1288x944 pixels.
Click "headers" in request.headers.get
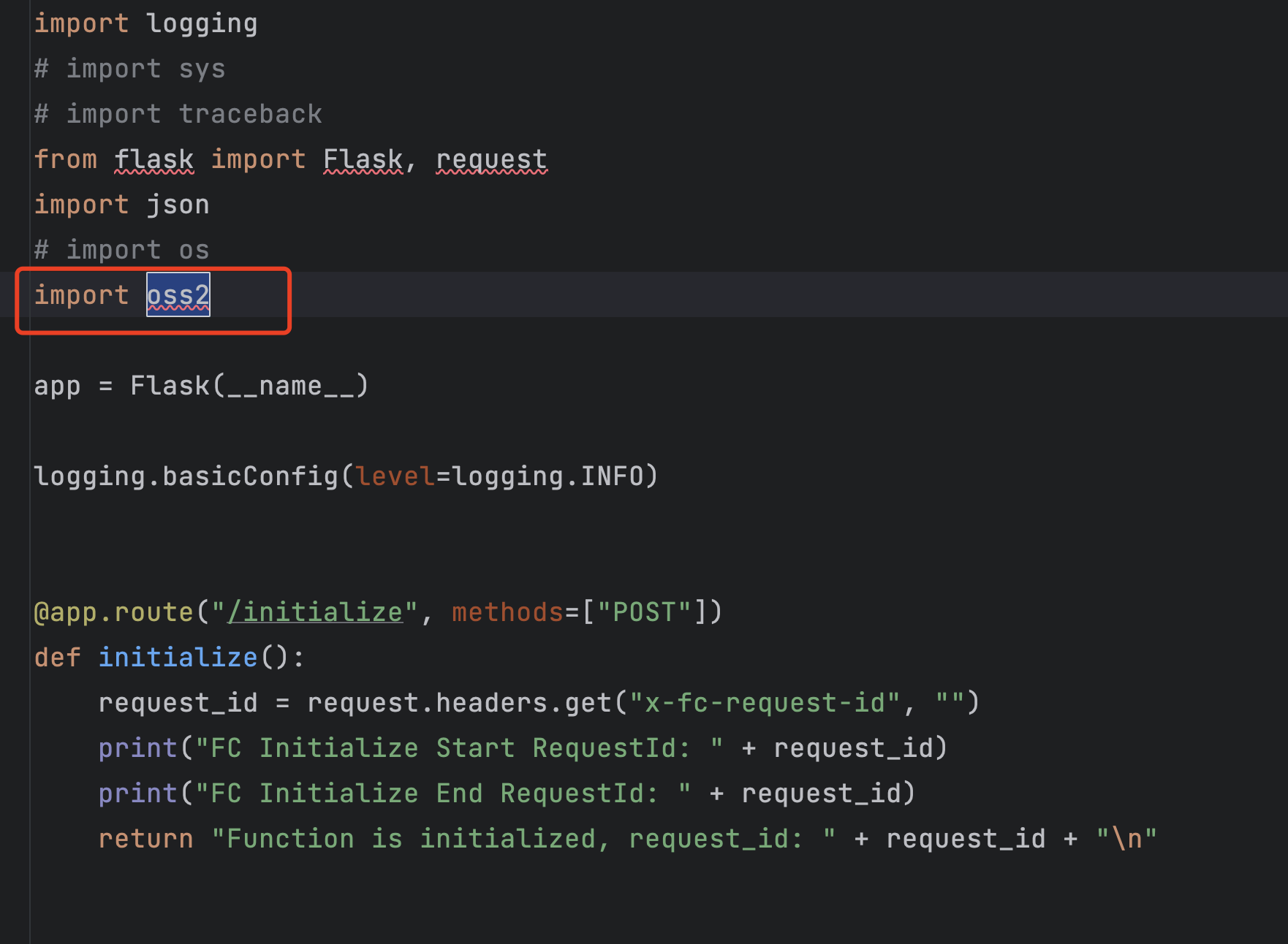[x=492, y=703]
